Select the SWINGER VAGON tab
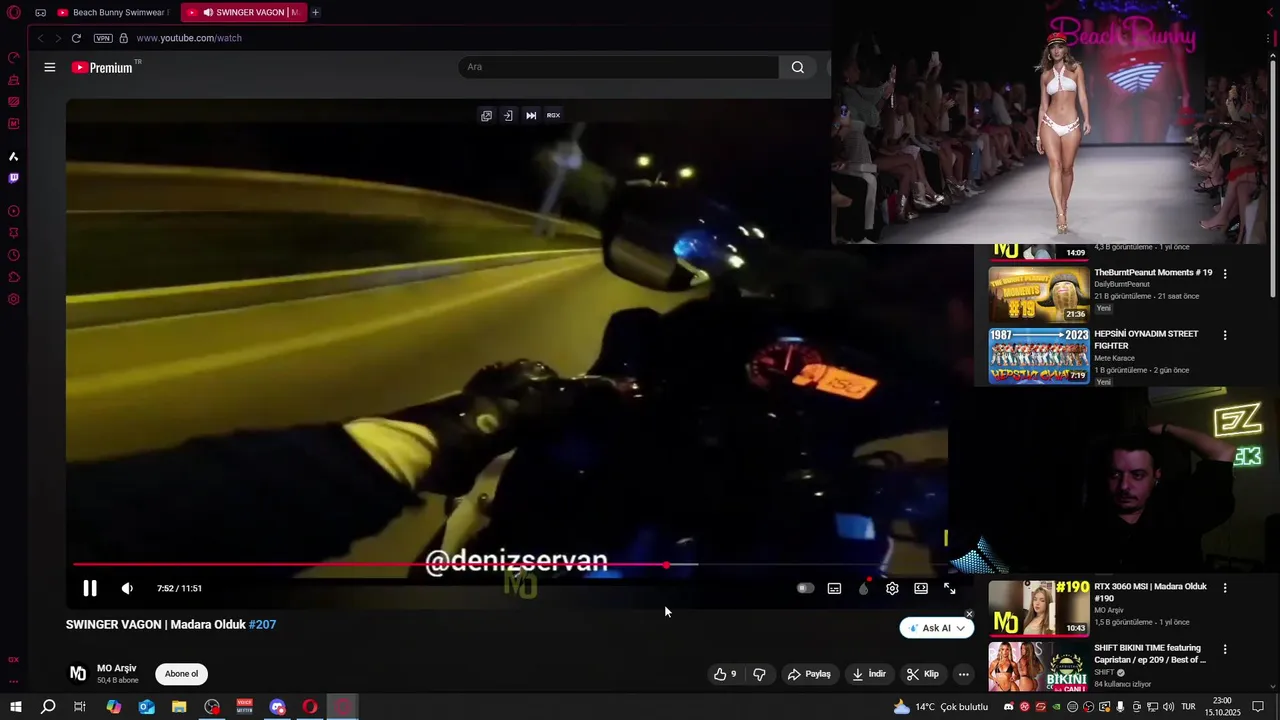 coord(243,13)
